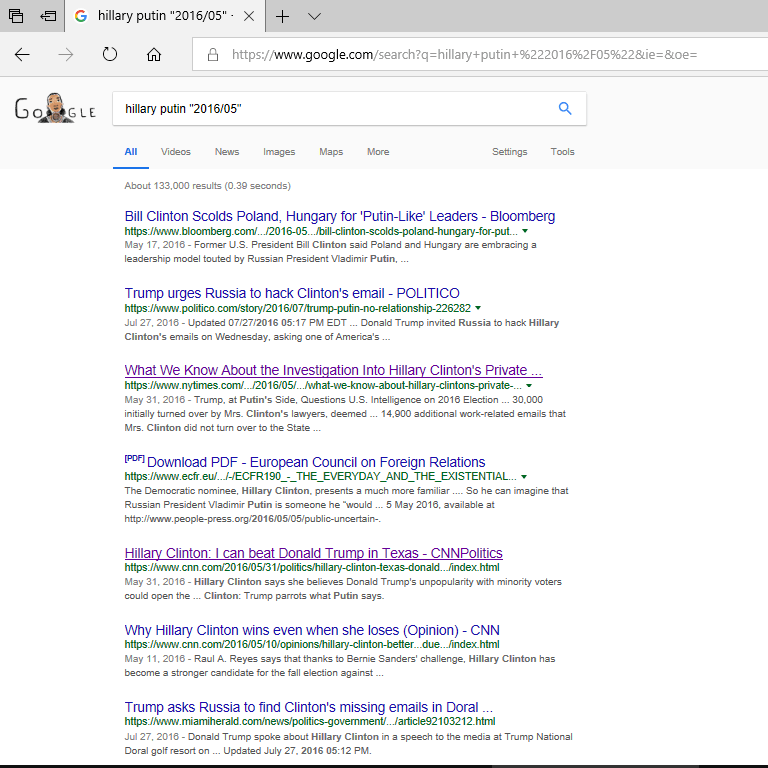The width and height of the screenshot is (768, 768).
Task: Open the nytimes What We Know link
Action: [x=333, y=370]
